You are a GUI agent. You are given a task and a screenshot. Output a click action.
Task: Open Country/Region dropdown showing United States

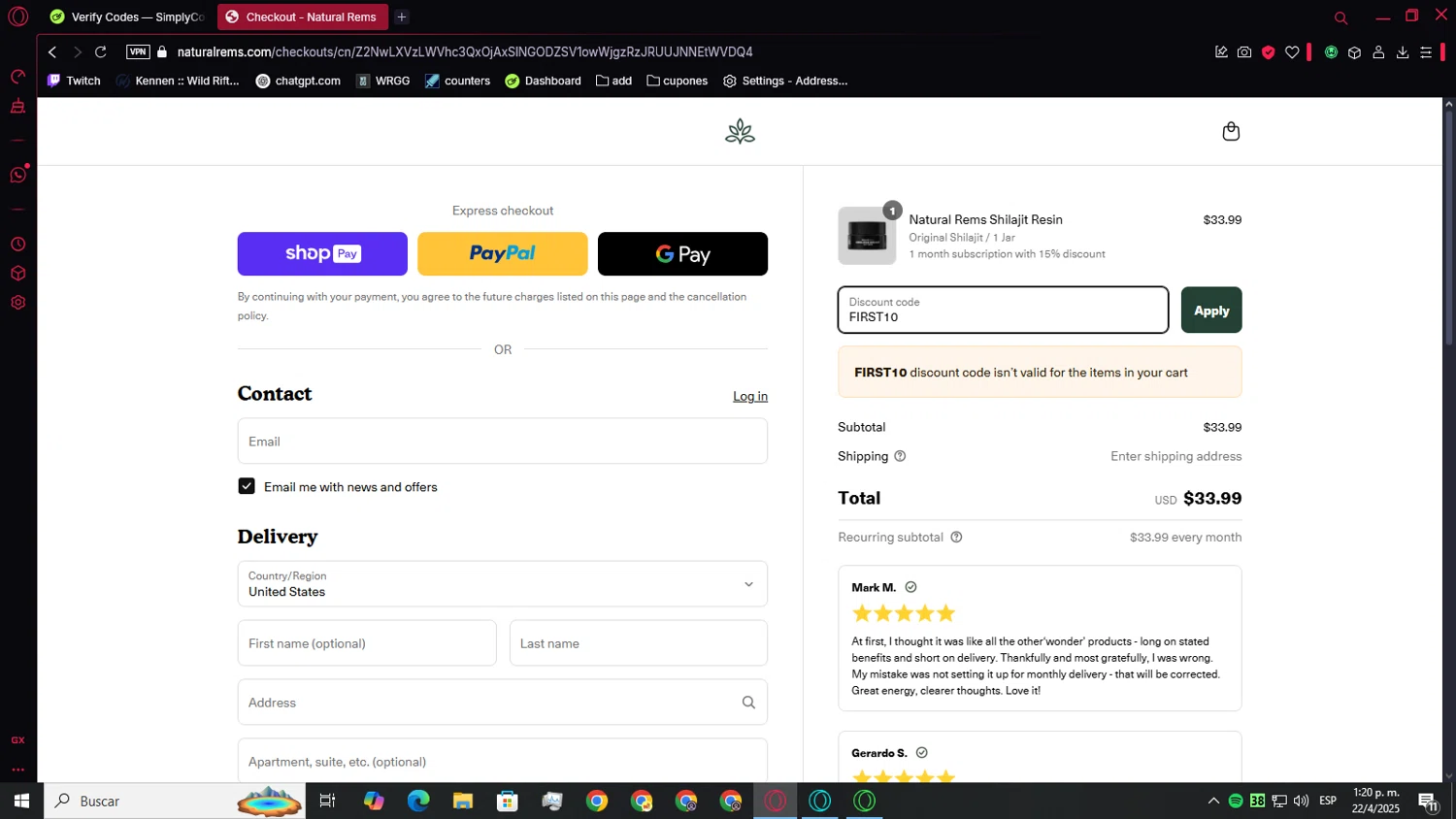click(x=503, y=584)
